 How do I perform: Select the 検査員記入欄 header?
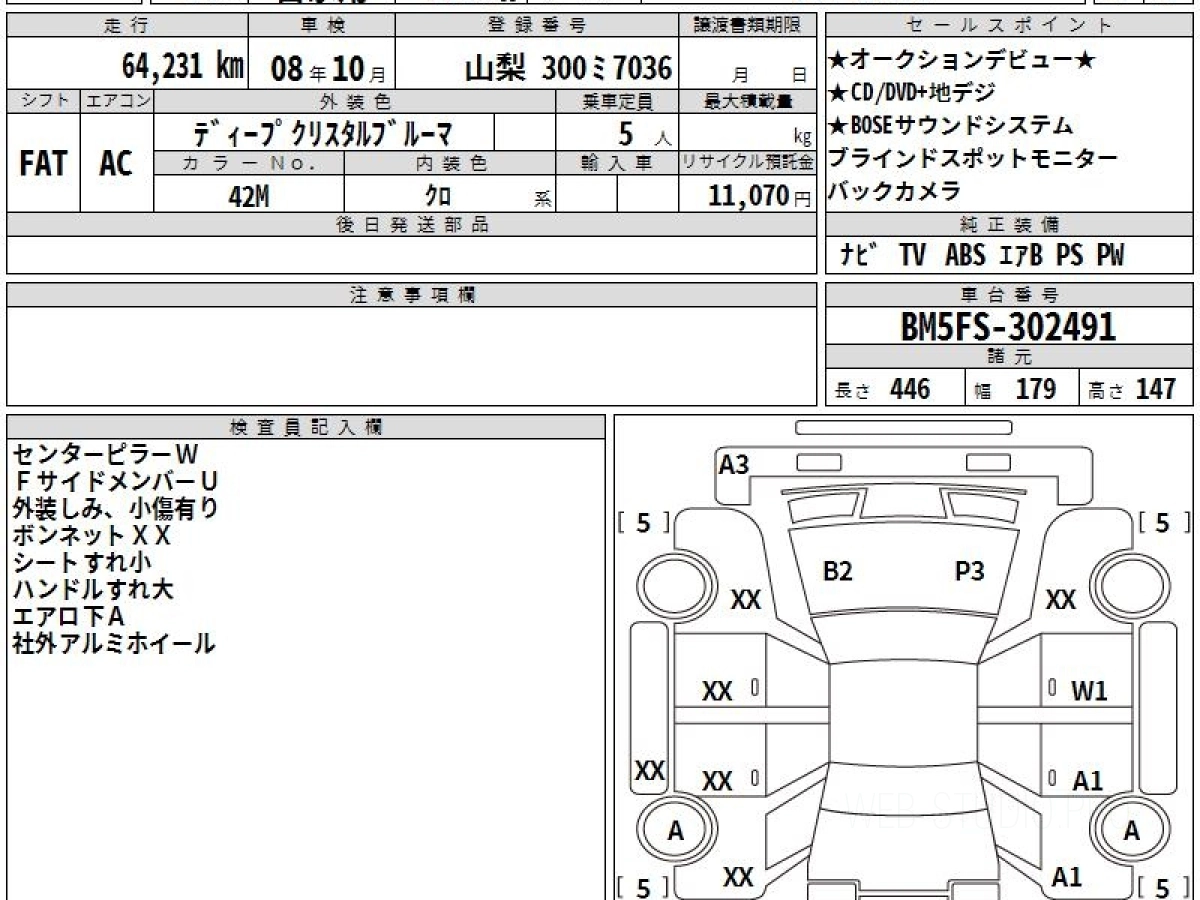coord(306,426)
